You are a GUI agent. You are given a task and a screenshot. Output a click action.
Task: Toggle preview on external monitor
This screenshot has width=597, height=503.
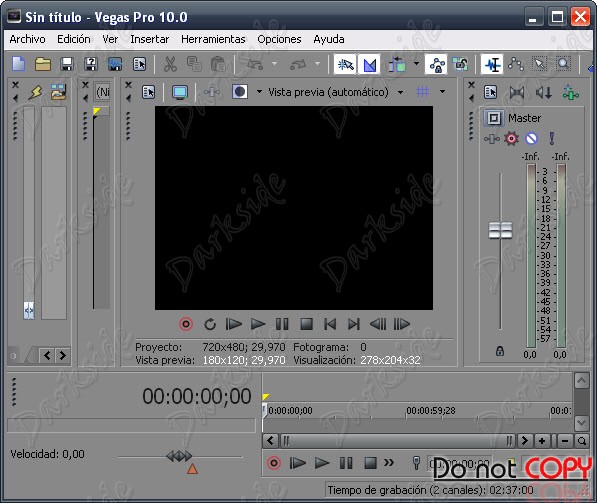click(180, 92)
